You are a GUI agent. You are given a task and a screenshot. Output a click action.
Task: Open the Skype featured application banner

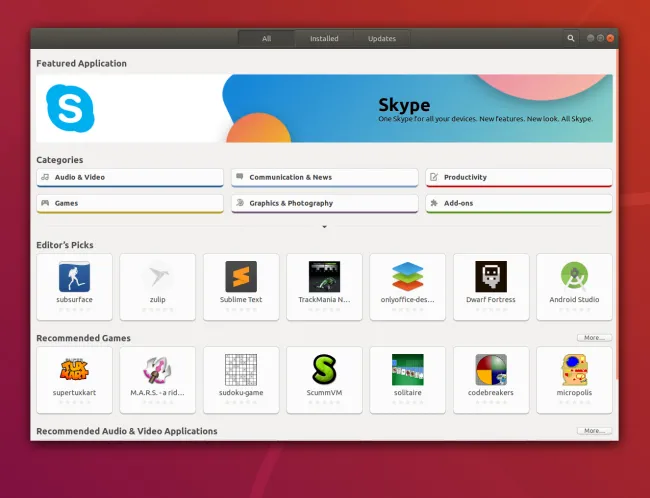(x=324, y=108)
